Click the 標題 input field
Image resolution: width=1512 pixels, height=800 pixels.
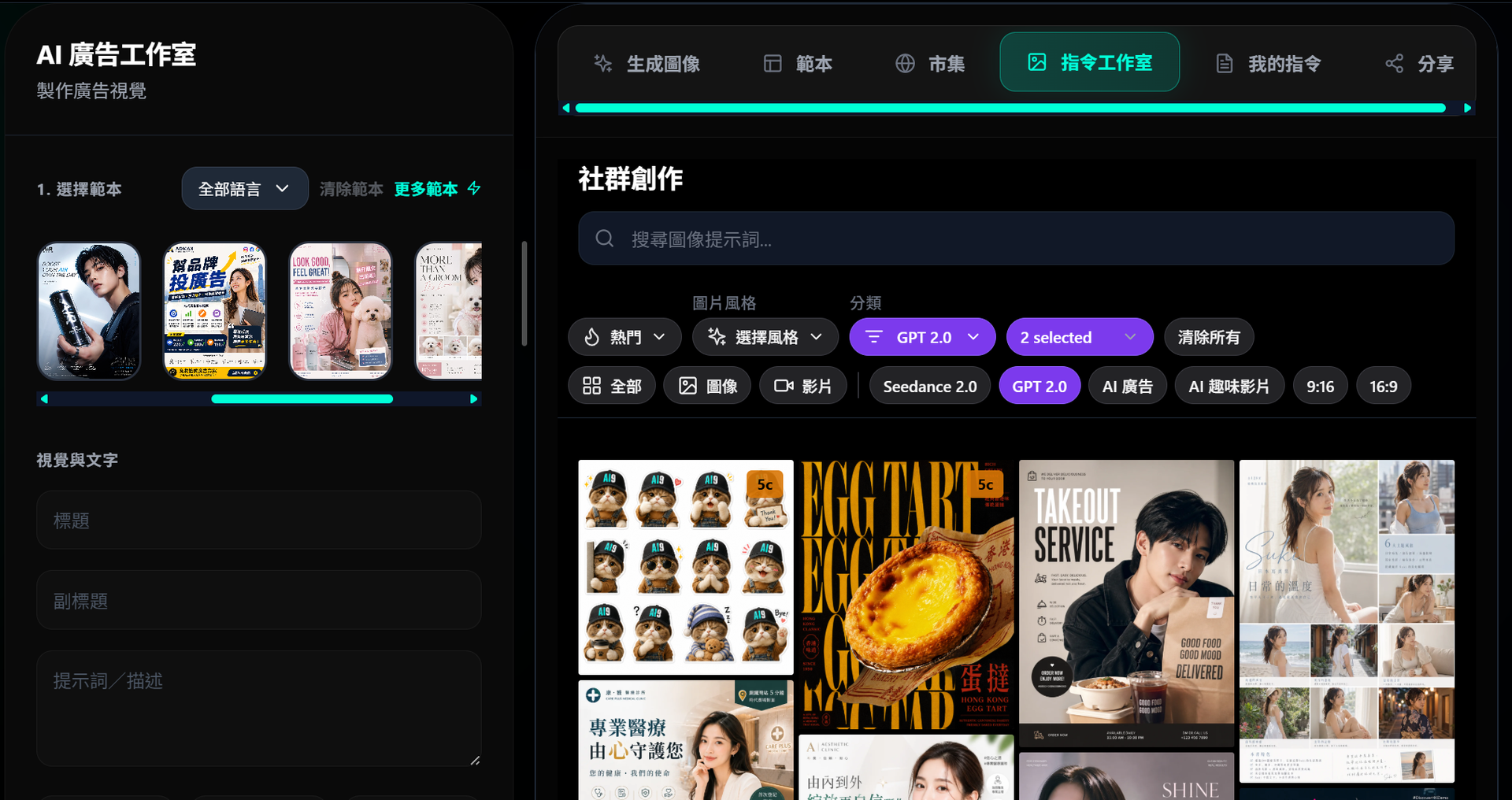[x=259, y=520]
